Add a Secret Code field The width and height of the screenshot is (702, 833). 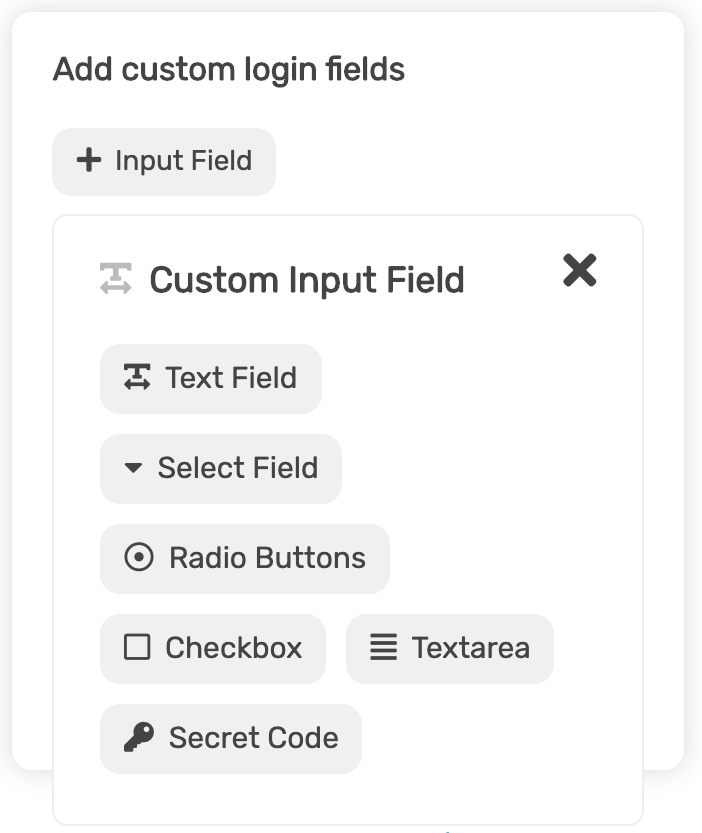(x=231, y=739)
